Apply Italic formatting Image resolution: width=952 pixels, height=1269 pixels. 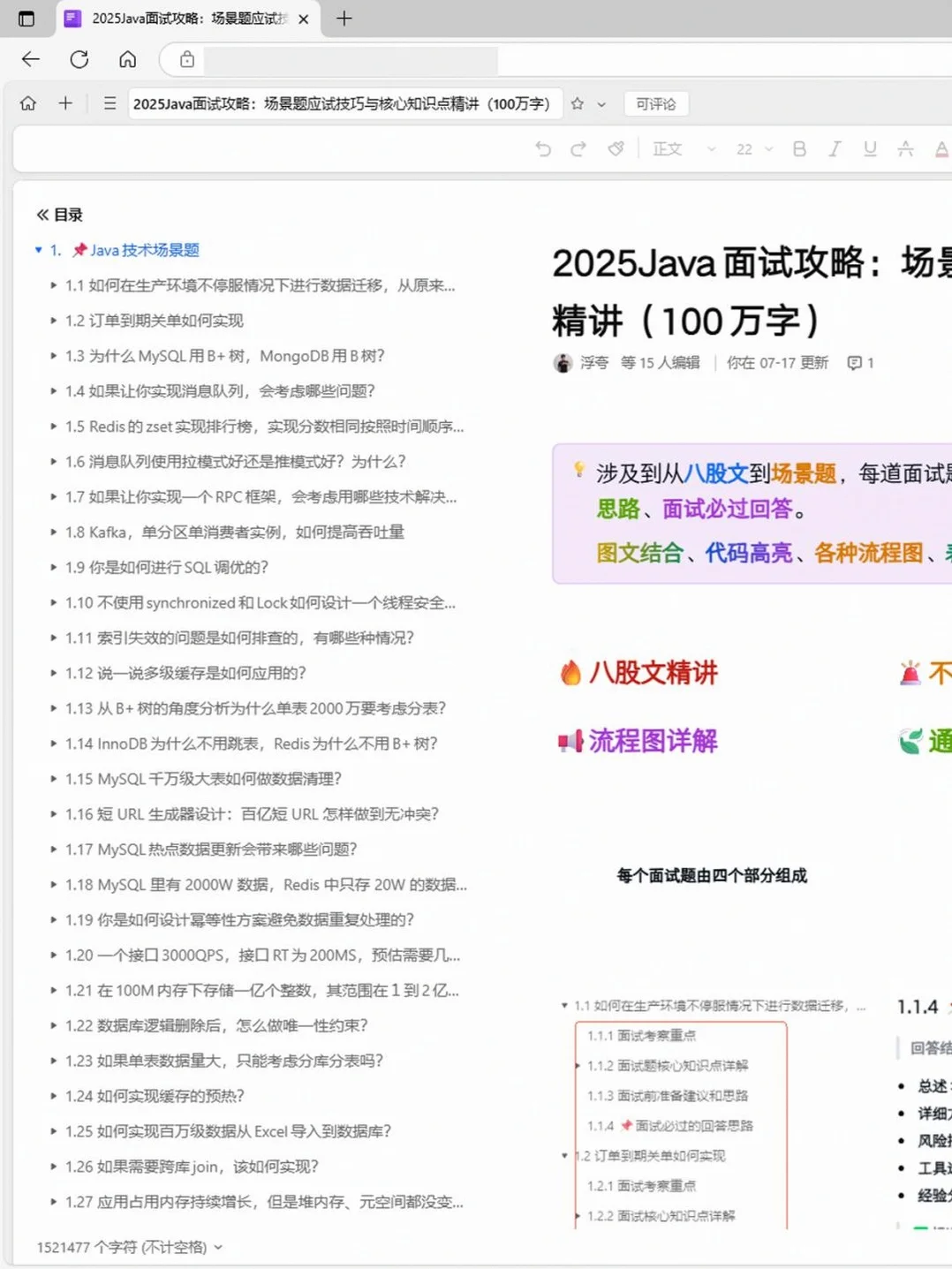click(x=835, y=148)
